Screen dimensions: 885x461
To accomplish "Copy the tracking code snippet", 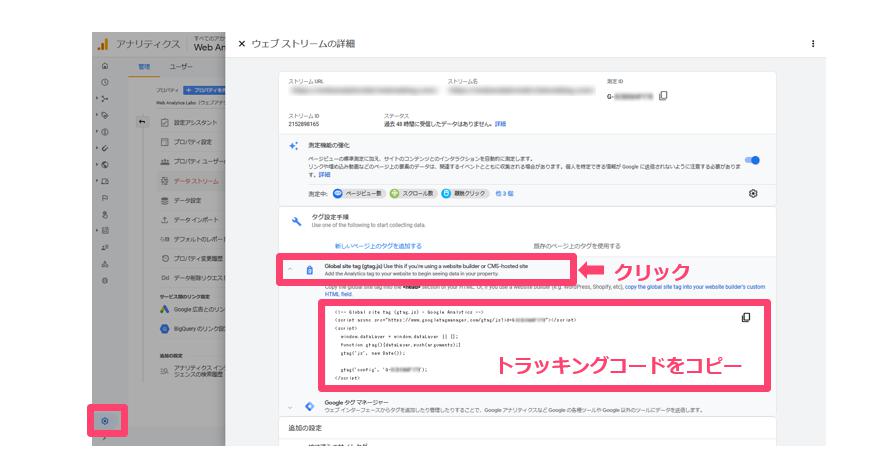I will point(746,318).
